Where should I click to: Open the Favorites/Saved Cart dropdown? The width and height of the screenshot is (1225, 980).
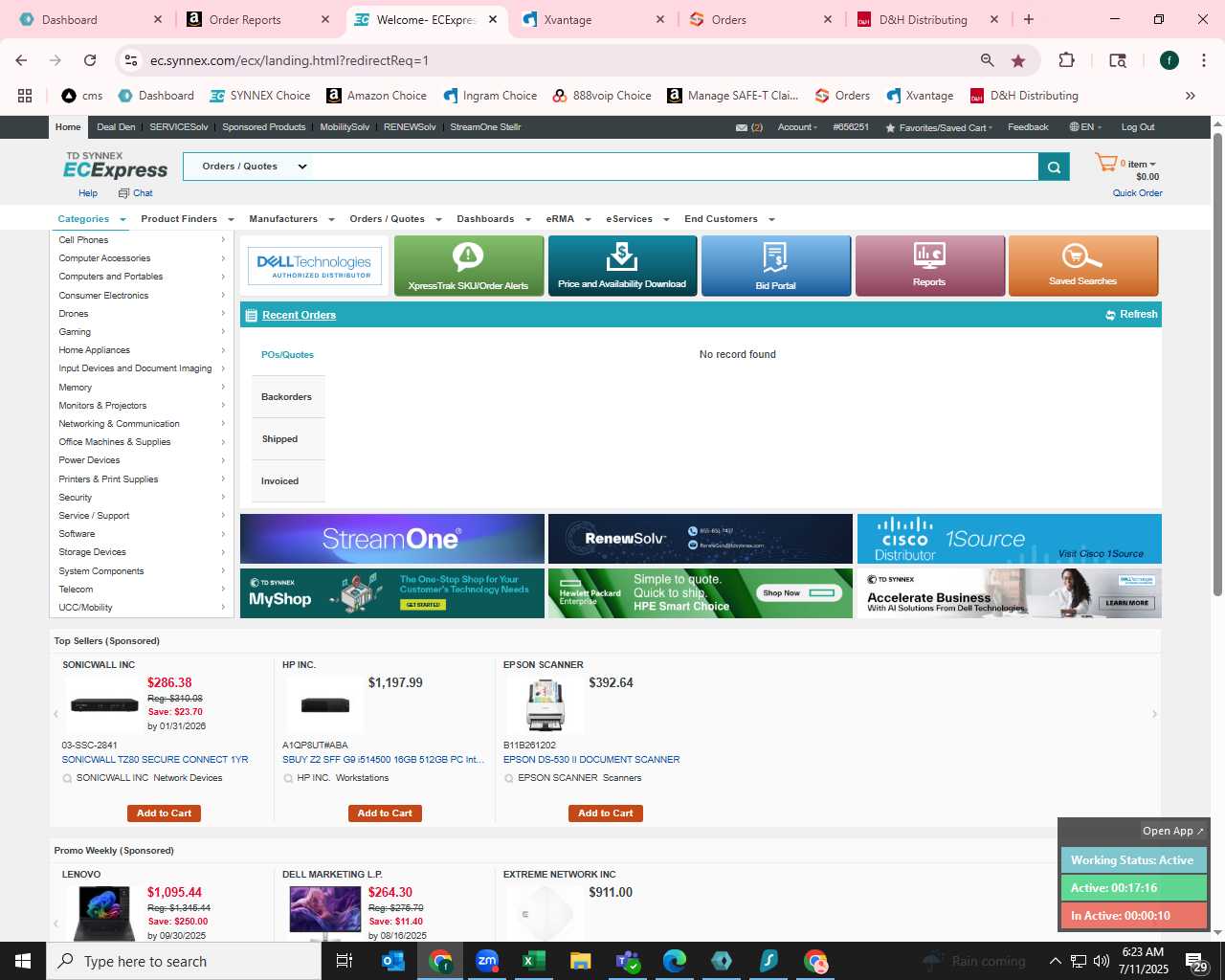939,127
